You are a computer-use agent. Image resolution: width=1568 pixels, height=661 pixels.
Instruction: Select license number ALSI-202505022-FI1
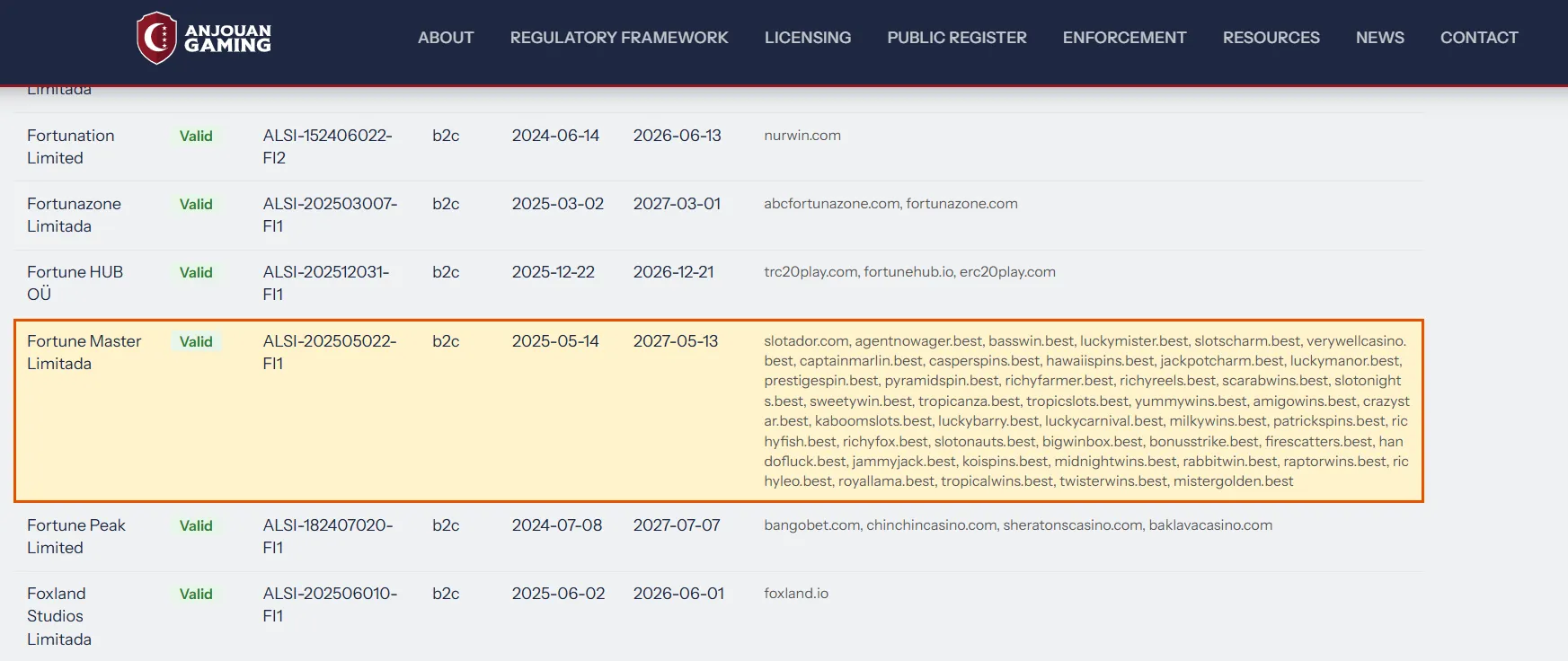pos(330,352)
